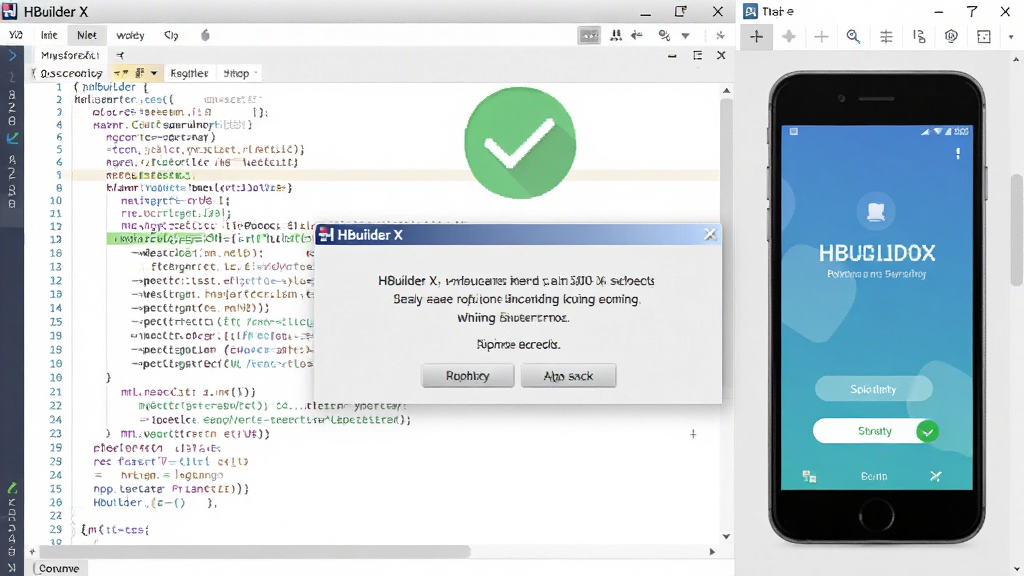Viewport: 1024px width, 576px height.
Task: Click the left-arrow icon in top toolbar
Action: click(x=637, y=35)
